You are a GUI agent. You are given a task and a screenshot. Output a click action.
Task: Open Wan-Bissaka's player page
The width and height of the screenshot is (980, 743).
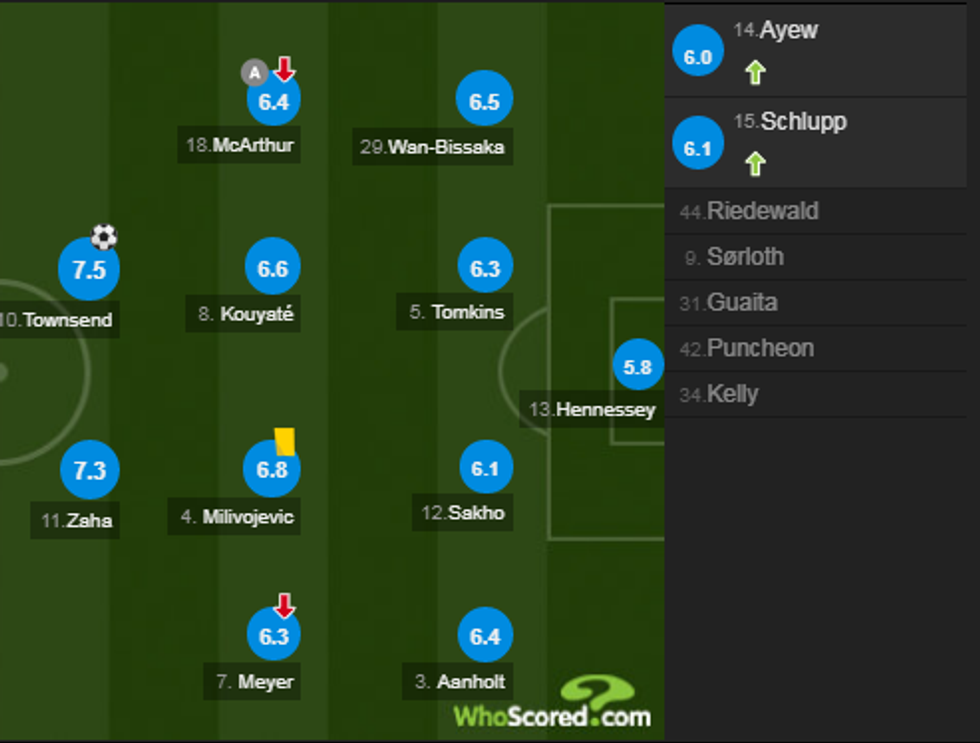[432, 147]
